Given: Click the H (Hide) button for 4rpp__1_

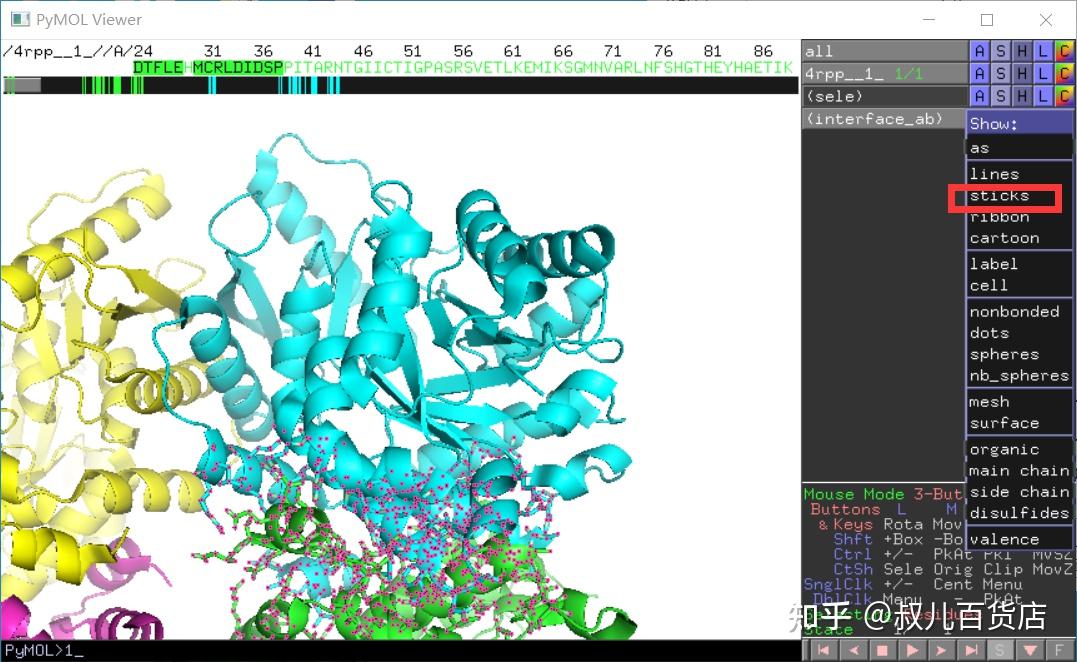Looking at the screenshot, I should click(x=1020, y=72).
